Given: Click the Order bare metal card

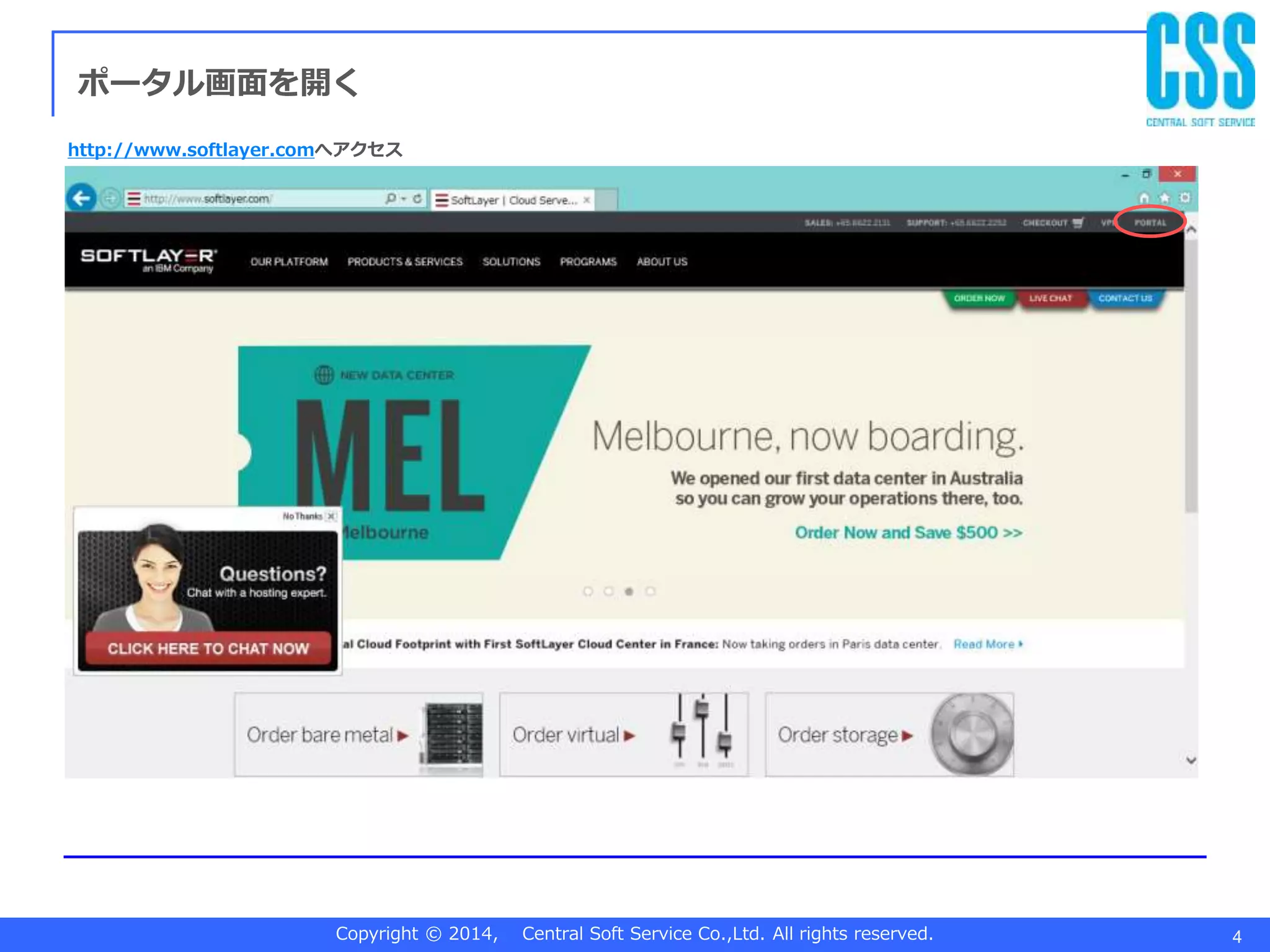Looking at the screenshot, I should [358, 734].
